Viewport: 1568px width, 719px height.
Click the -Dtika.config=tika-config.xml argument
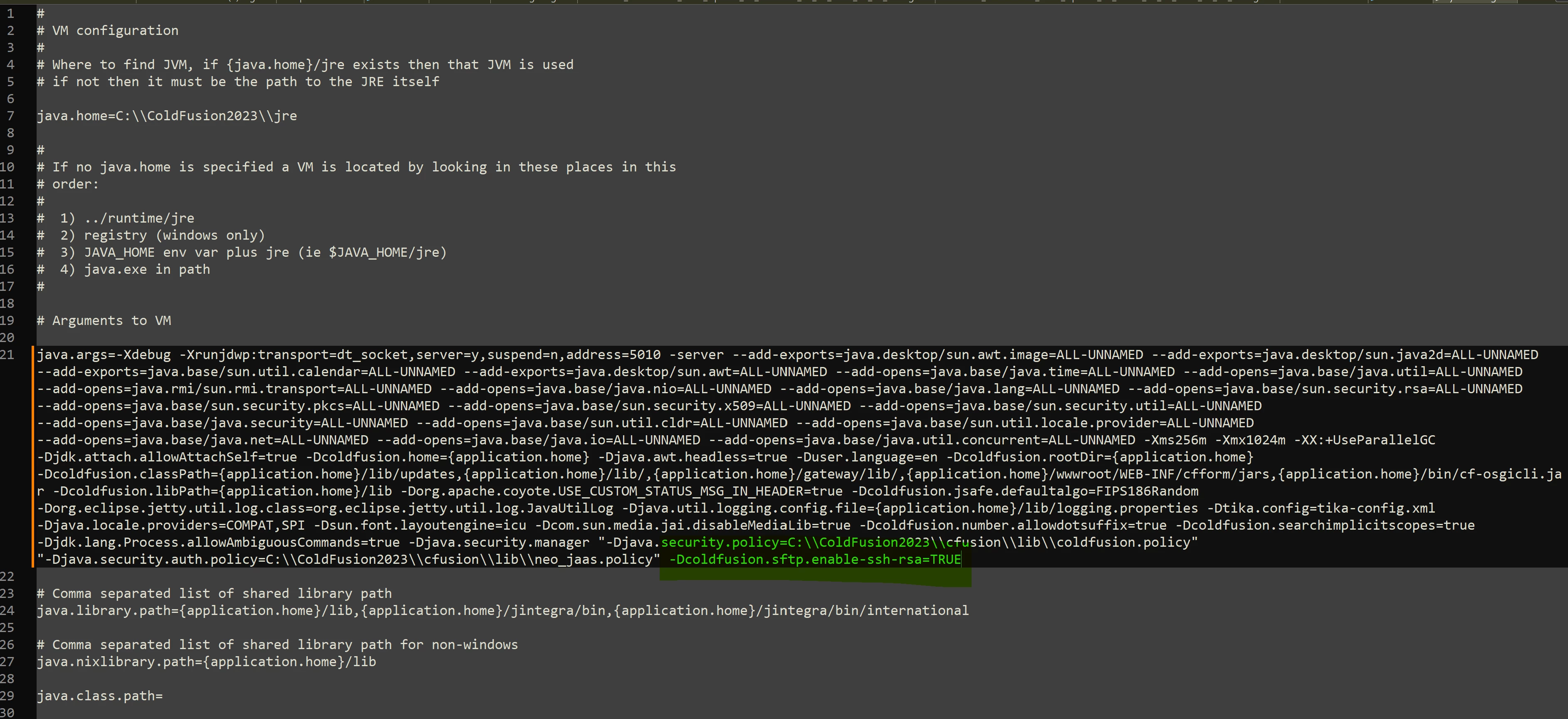1321,508
